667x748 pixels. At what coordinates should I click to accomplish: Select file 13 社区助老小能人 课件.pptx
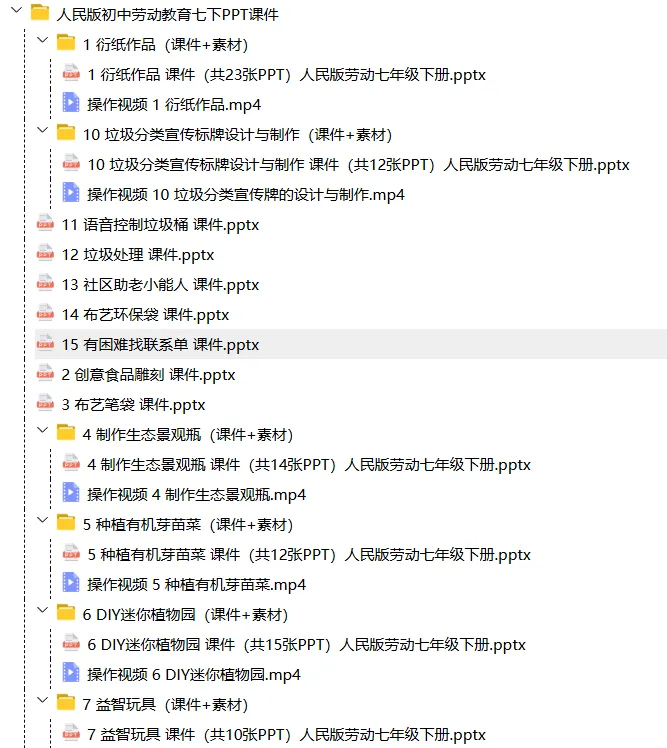(160, 285)
